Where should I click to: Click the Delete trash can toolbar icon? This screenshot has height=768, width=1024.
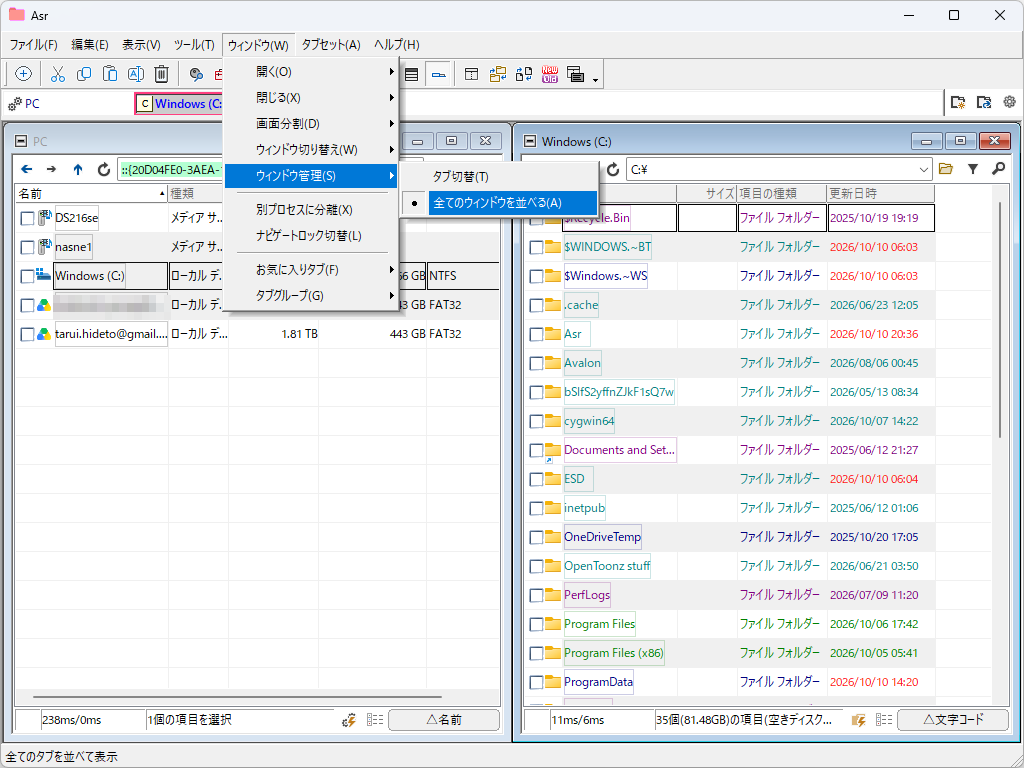pyautogui.click(x=161, y=74)
